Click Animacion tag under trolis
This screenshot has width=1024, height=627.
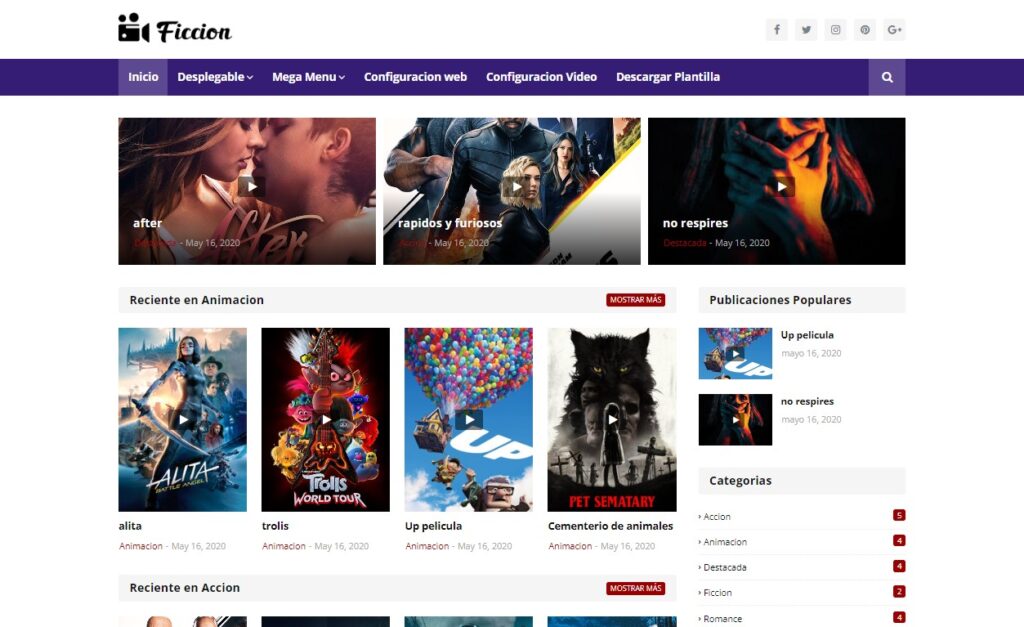tap(283, 546)
